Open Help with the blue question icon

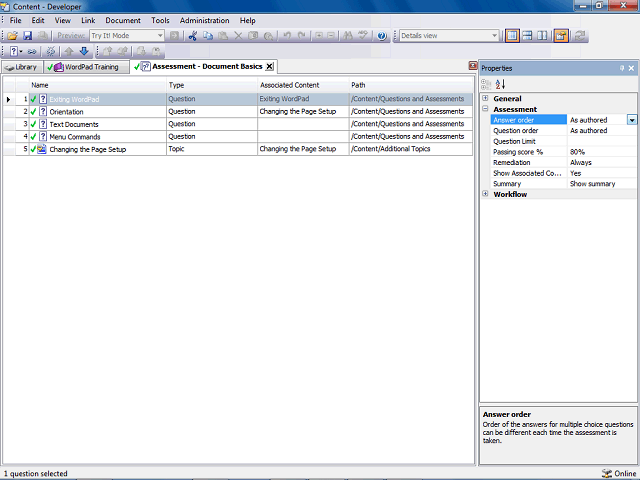pos(382,36)
